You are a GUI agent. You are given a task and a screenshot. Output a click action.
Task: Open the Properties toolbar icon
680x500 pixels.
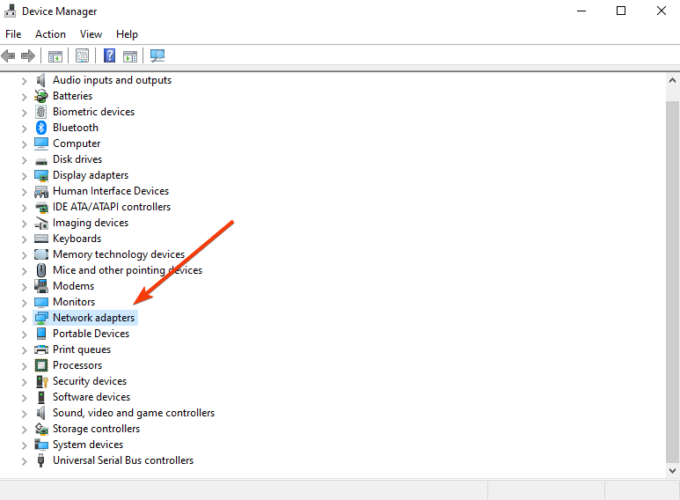[82, 56]
